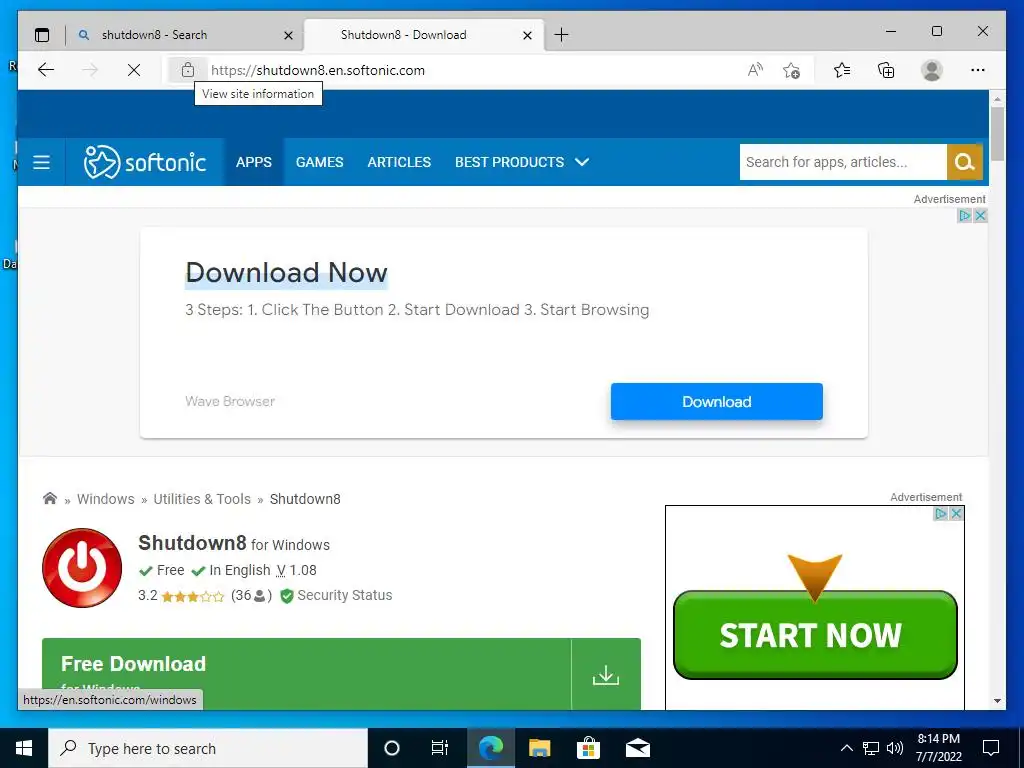Close the shutdown8 - Search tab
Image resolution: width=1024 pixels, height=768 pixels.
click(288, 35)
